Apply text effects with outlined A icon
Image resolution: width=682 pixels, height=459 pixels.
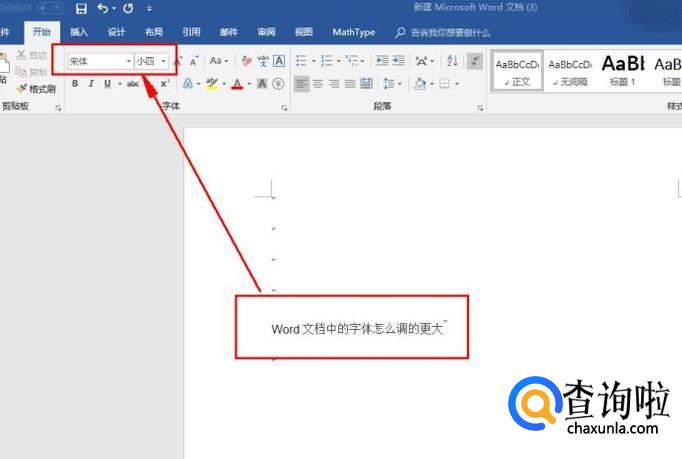coord(187,84)
